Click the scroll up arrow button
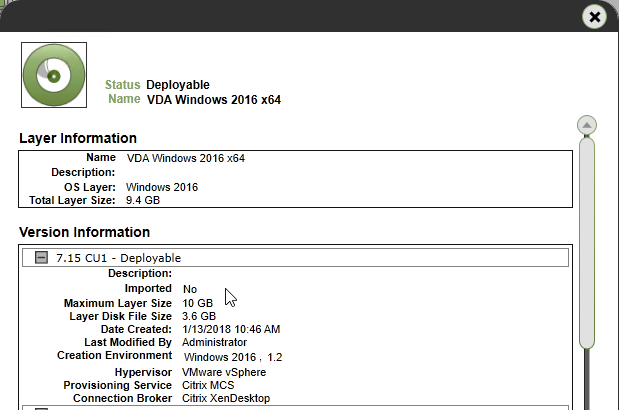Viewport: 619px width, 410px height. [587, 125]
